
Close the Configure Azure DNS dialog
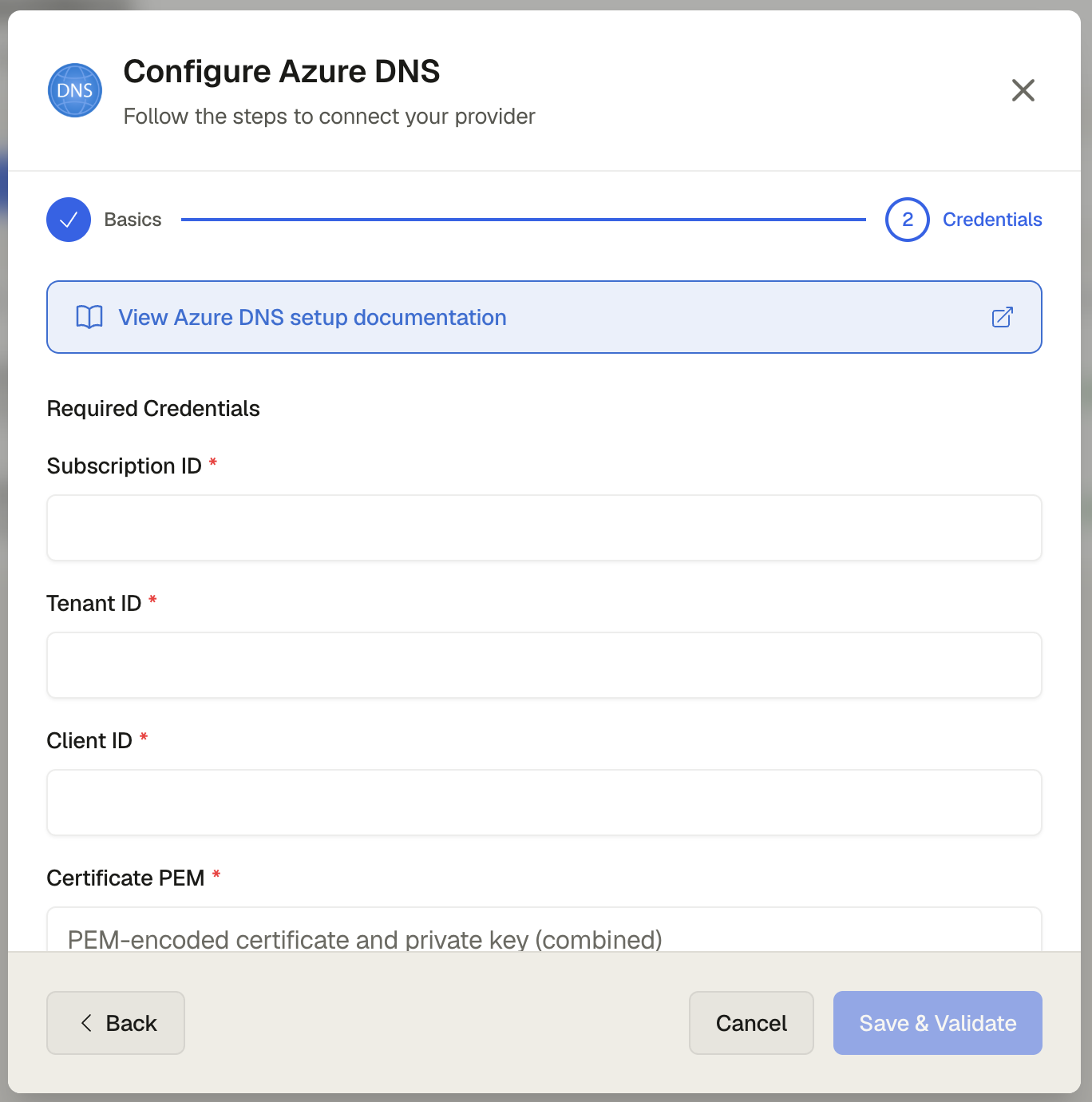point(1023,90)
